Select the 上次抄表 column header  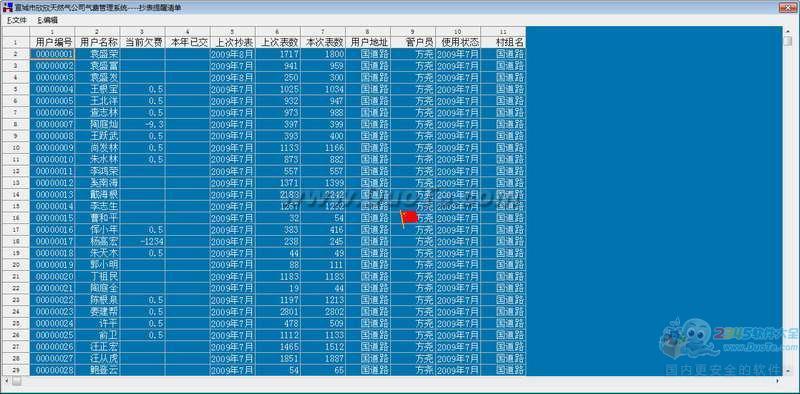(233, 42)
